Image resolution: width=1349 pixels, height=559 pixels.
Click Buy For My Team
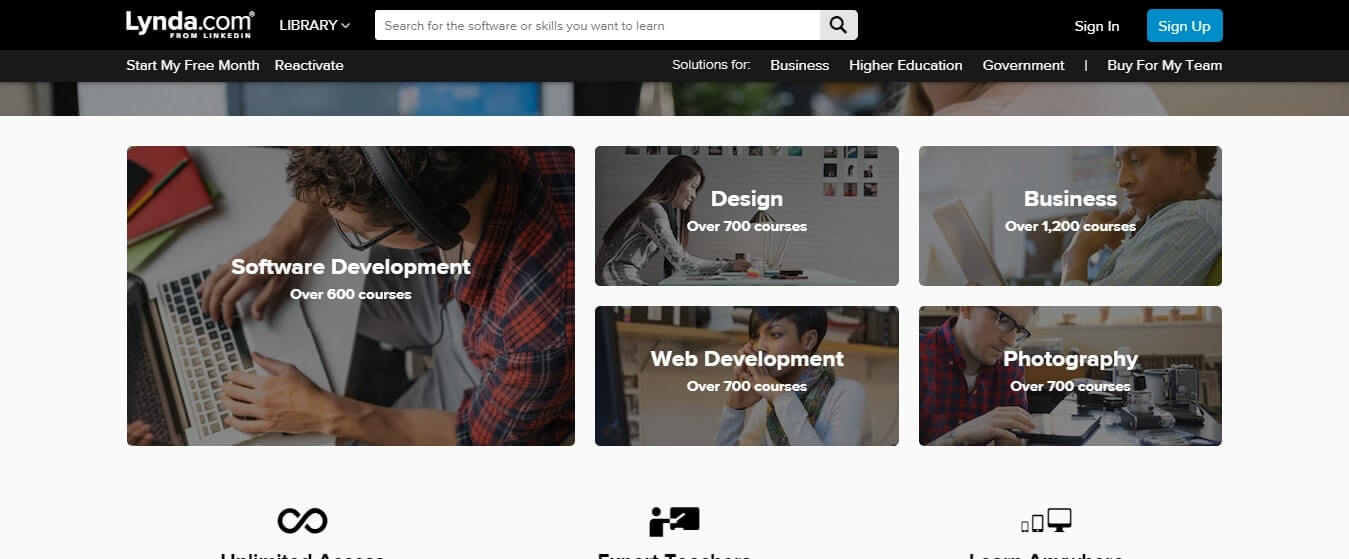[x=1164, y=65]
